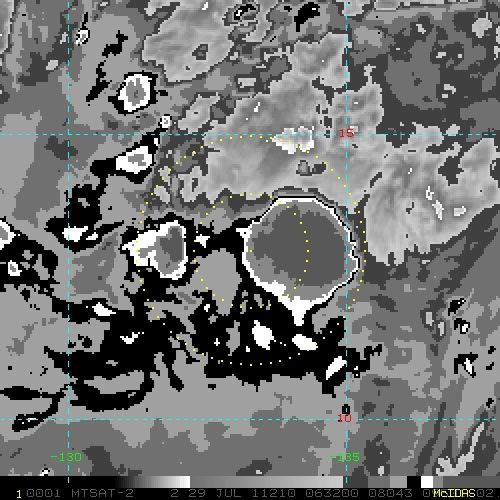Viewport: 500px width, 500px height.
Task: Click the grid intersection at 15 and -135
Action: (x=347, y=135)
